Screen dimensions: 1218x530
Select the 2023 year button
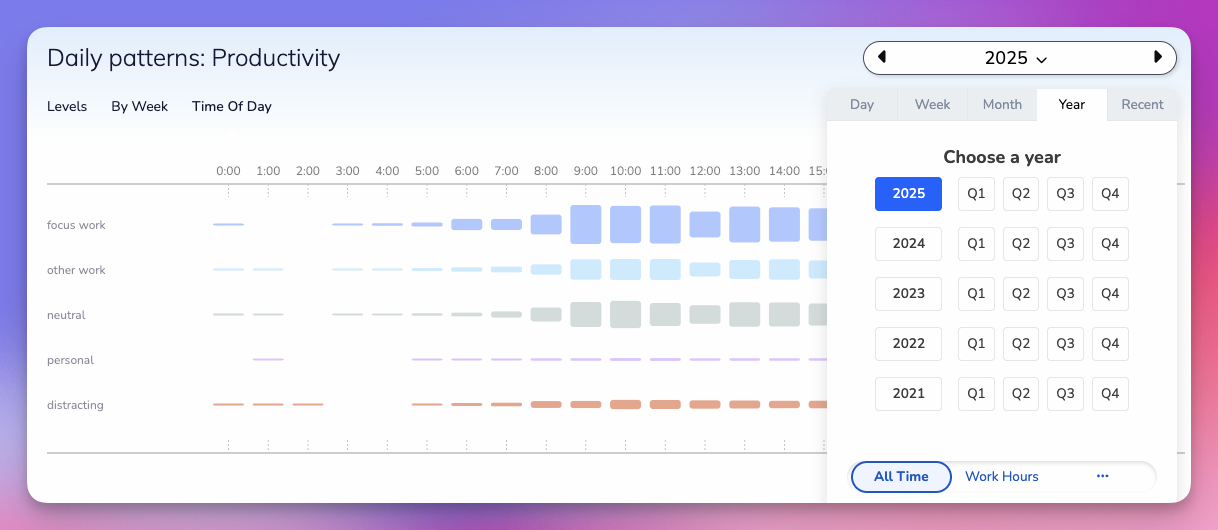pyautogui.click(x=908, y=294)
